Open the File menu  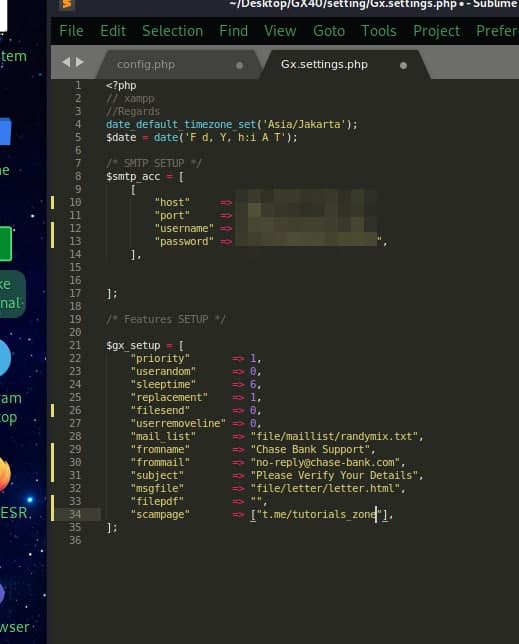point(71,31)
